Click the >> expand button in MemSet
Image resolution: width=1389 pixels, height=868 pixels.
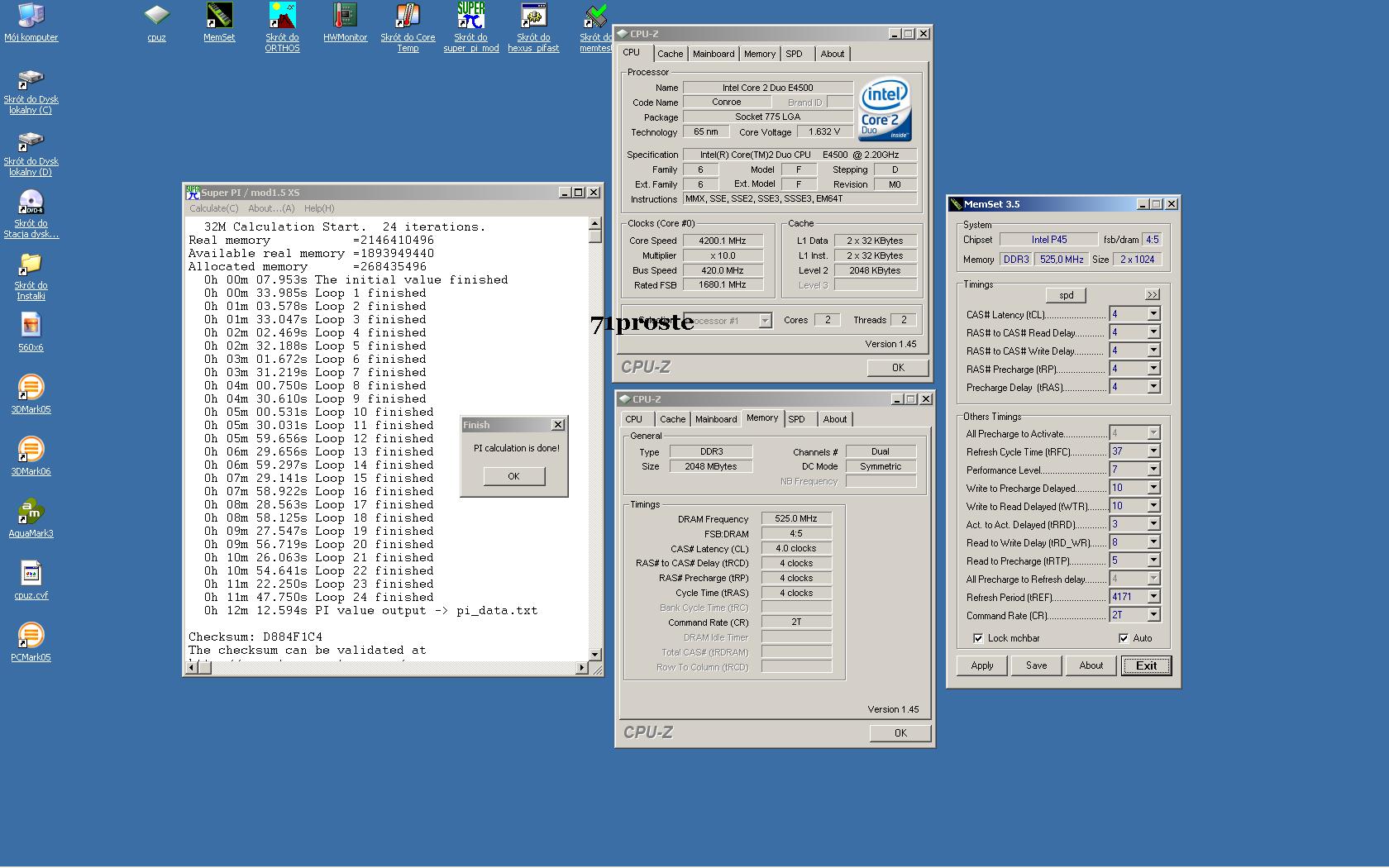1153,294
